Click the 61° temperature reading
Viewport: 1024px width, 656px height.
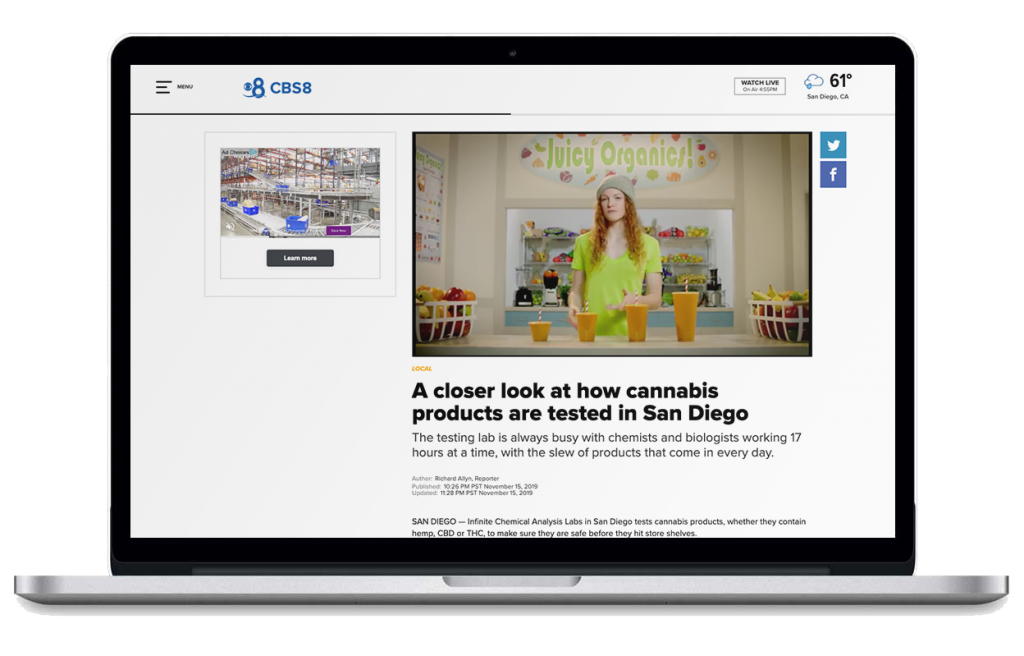841,81
